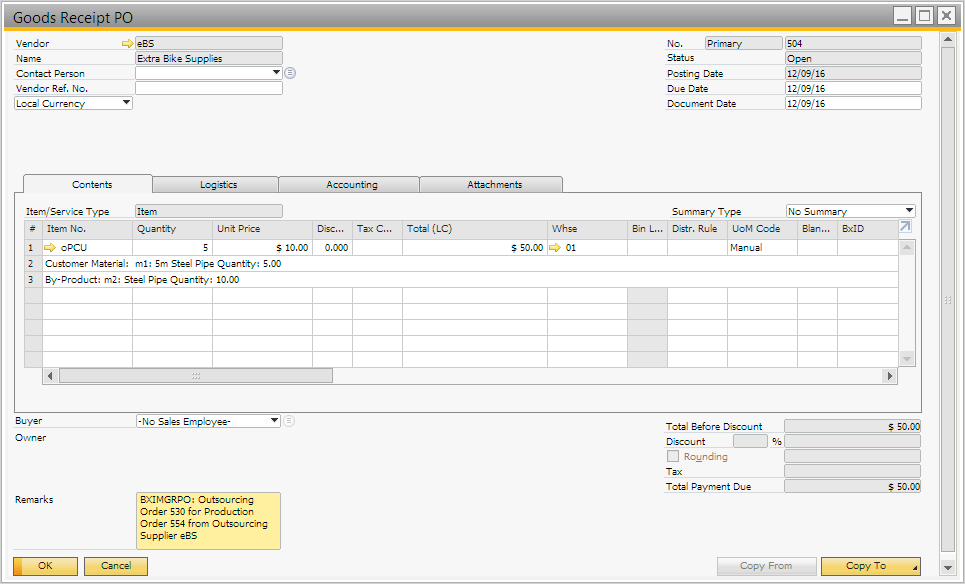Click the Vendor link arrow icon

point(127,44)
